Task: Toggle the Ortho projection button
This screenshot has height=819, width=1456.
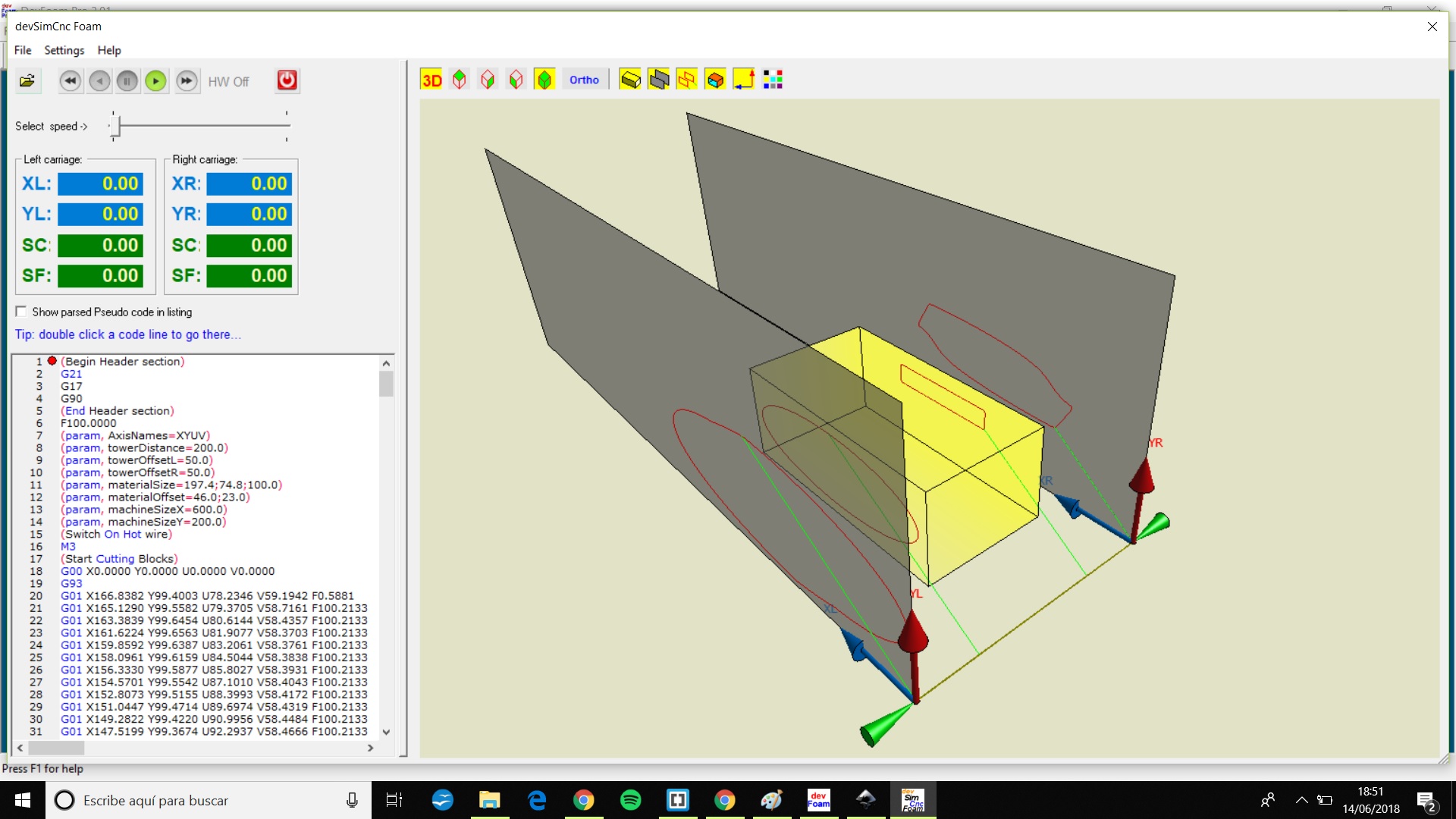Action: (584, 80)
